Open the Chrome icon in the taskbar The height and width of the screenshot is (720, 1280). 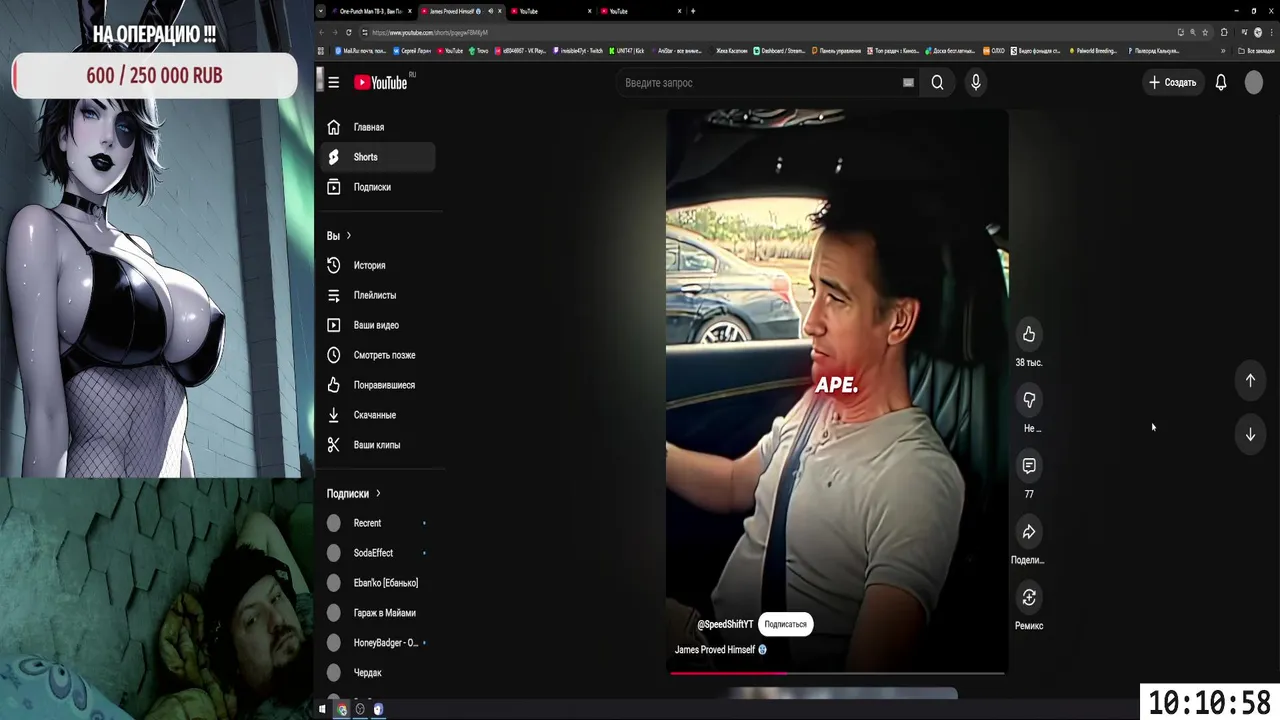pyautogui.click(x=342, y=709)
